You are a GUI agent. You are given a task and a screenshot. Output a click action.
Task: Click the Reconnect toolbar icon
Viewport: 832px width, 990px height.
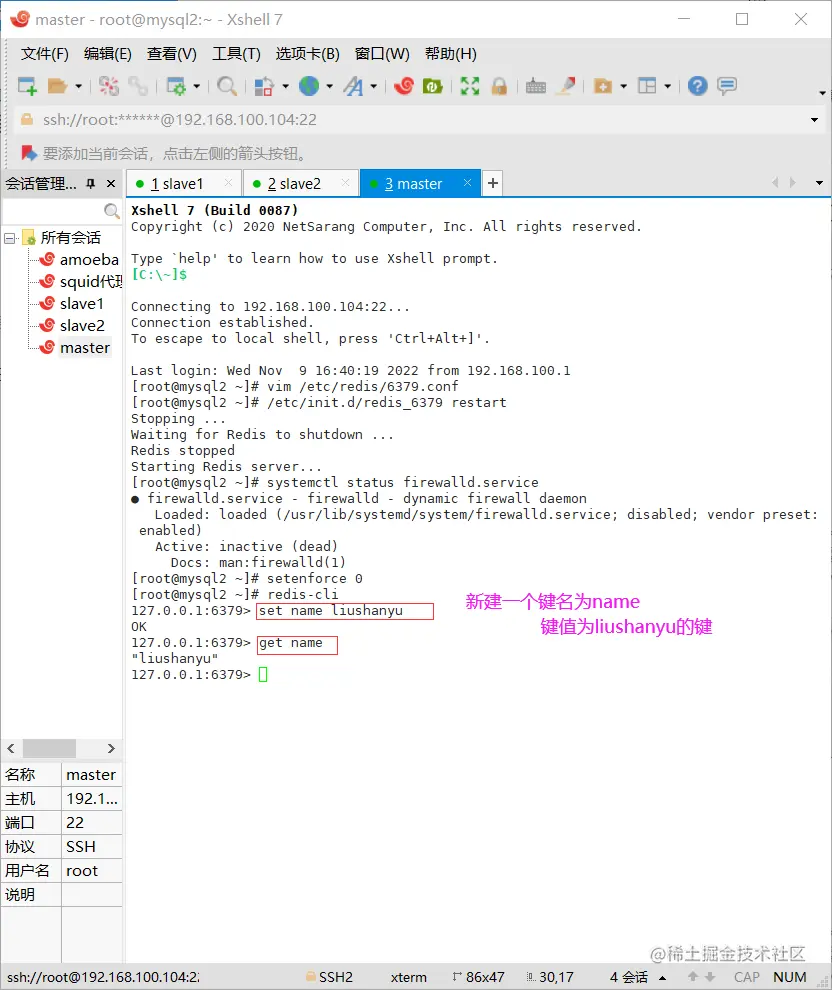tap(109, 86)
